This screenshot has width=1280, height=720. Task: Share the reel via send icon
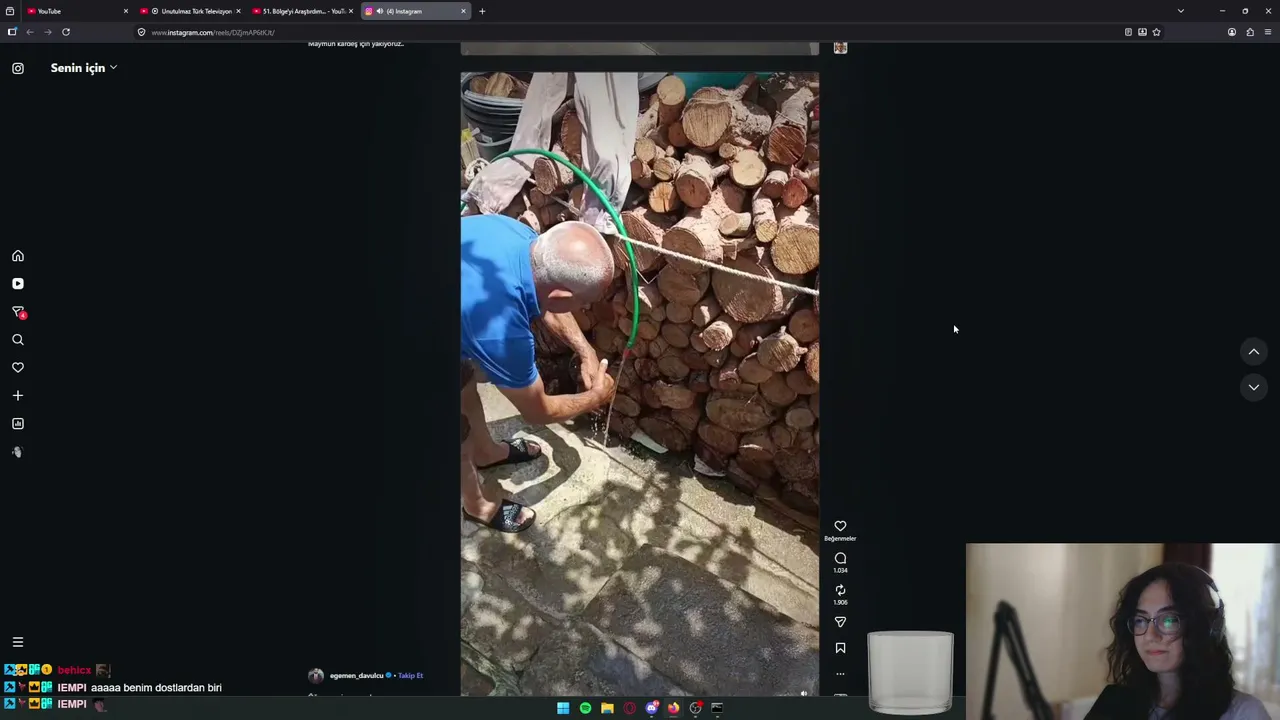[840, 622]
